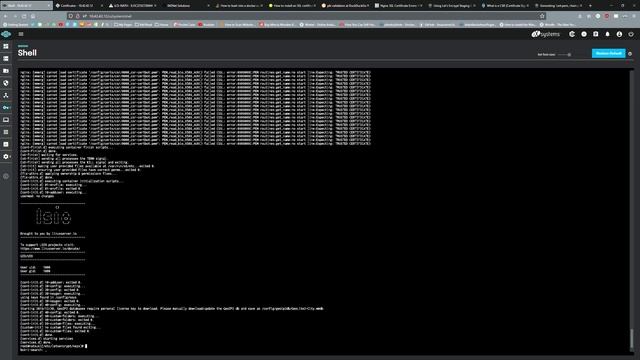Open the Alerts bell icon

pyautogui.click(x=607, y=34)
